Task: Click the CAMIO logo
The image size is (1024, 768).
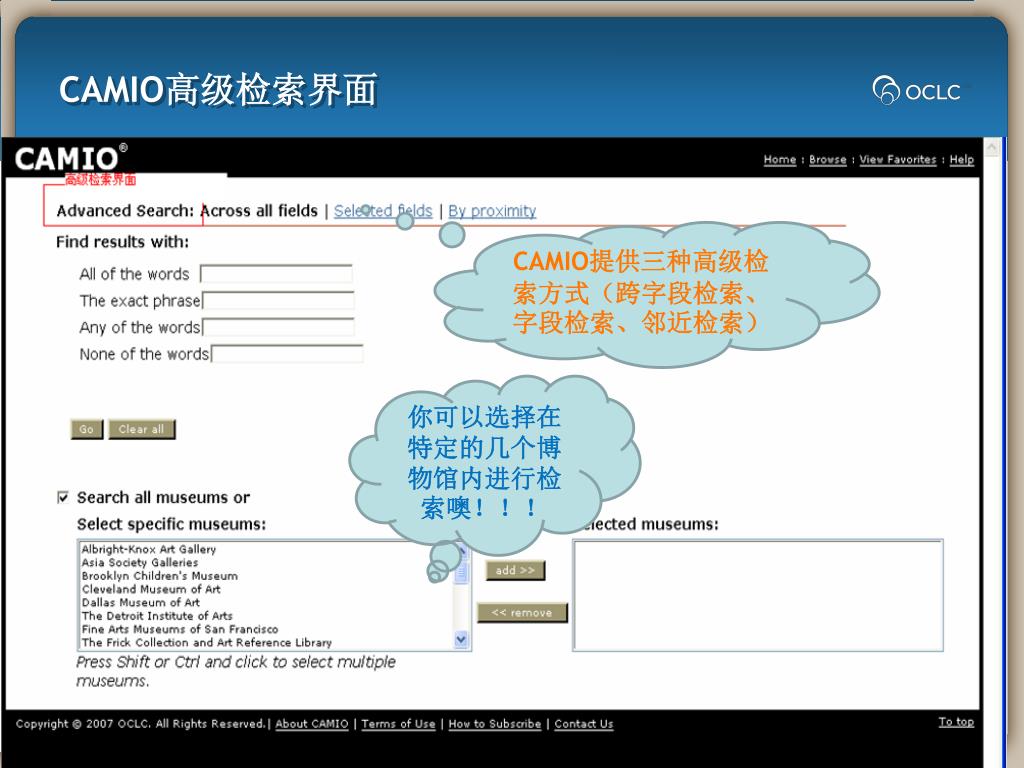Action: 71,158
